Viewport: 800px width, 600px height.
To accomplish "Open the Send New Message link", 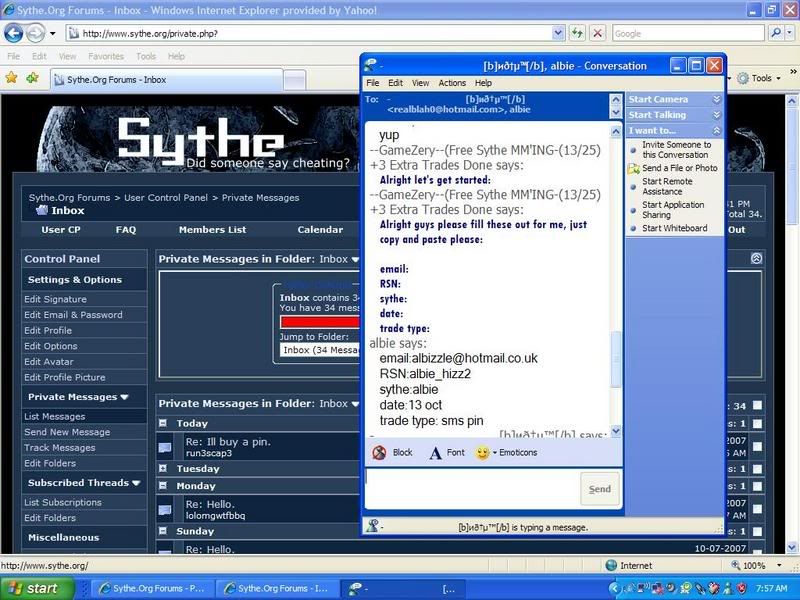I will (x=67, y=432).
